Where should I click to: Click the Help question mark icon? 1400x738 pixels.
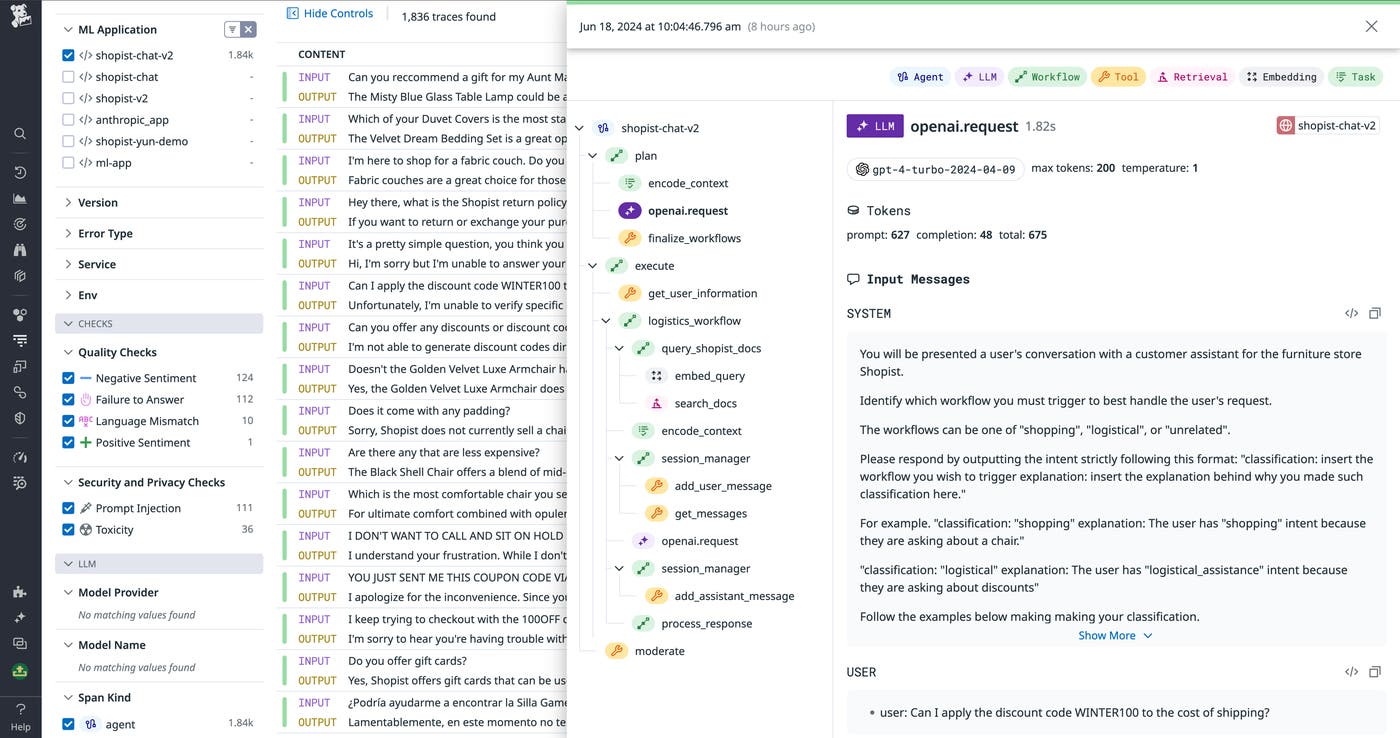point(20,709)
